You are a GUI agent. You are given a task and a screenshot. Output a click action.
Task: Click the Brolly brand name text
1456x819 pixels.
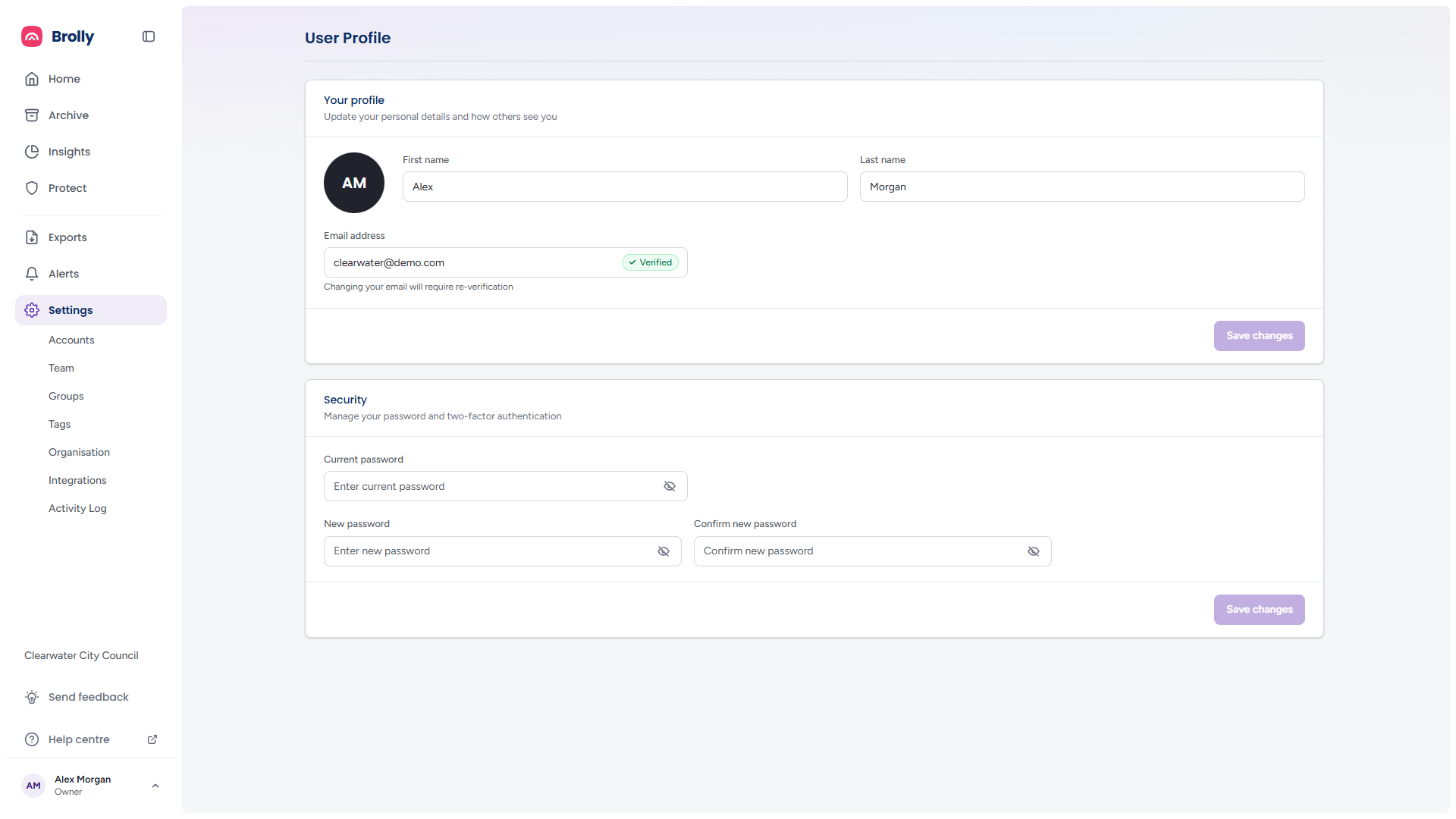coord(73,36)
